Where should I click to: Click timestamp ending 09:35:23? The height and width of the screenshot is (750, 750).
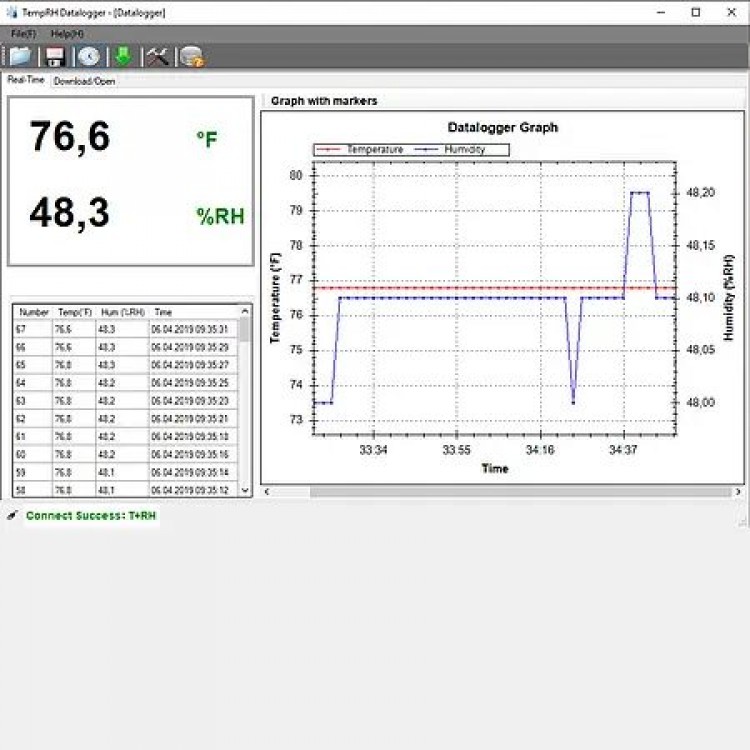pyautogui.click(x=190, y=401)
